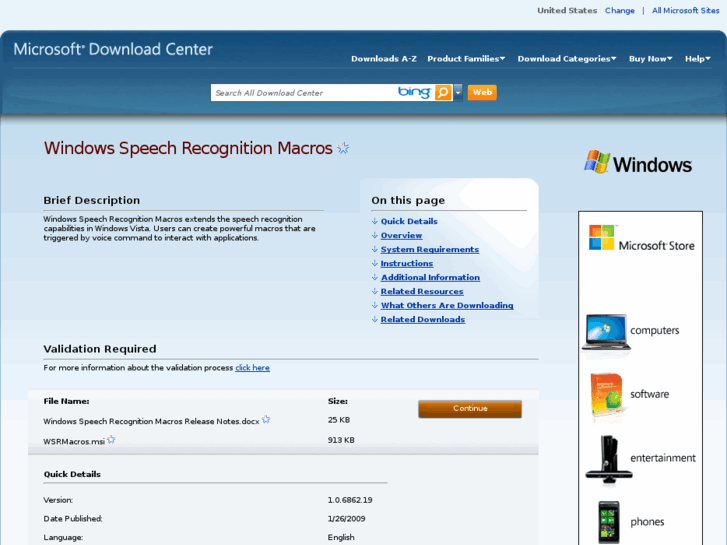This screenshot has width=727, height=545.
Task: Click down arrow icon beside Instructions
Action: click(375, 263)
